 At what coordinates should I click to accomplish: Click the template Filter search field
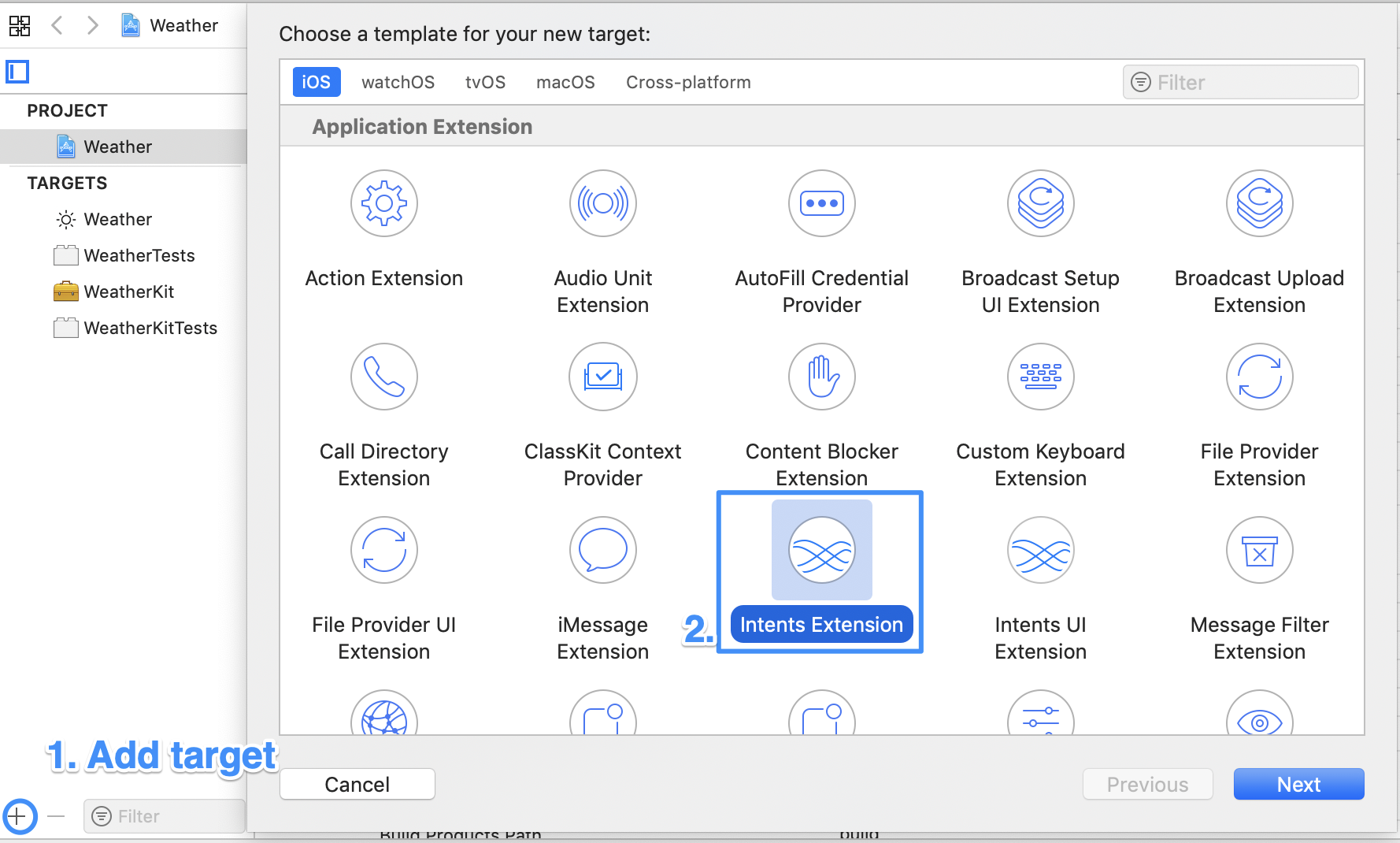click(x=1240, y=81)
